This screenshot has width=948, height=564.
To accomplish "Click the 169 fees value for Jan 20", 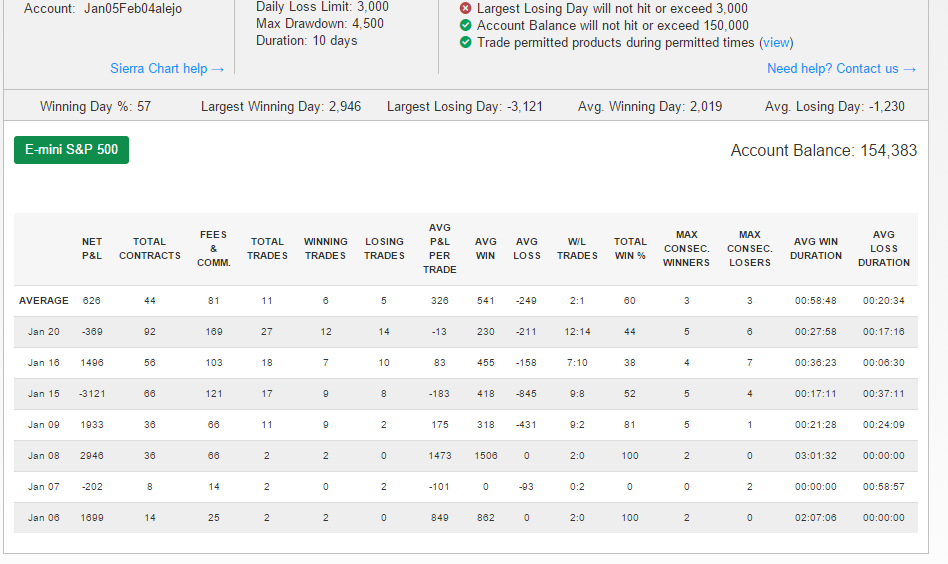I will pos(213,331).
